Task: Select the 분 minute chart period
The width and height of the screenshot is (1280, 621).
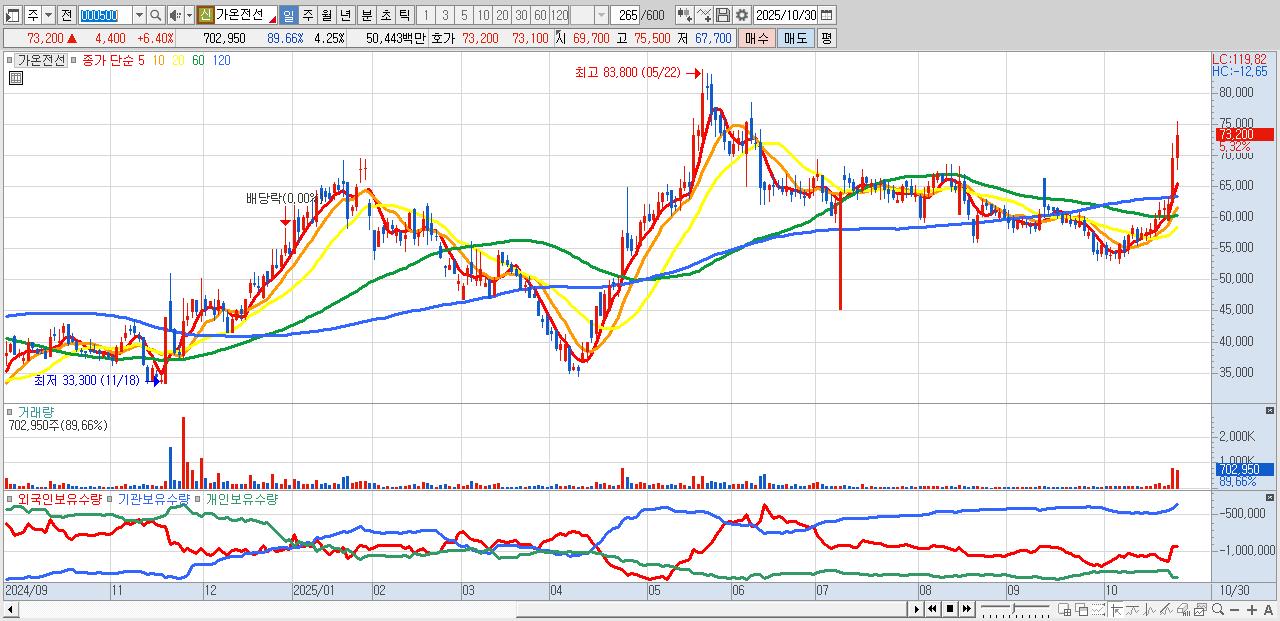Action: pos(366,15)
